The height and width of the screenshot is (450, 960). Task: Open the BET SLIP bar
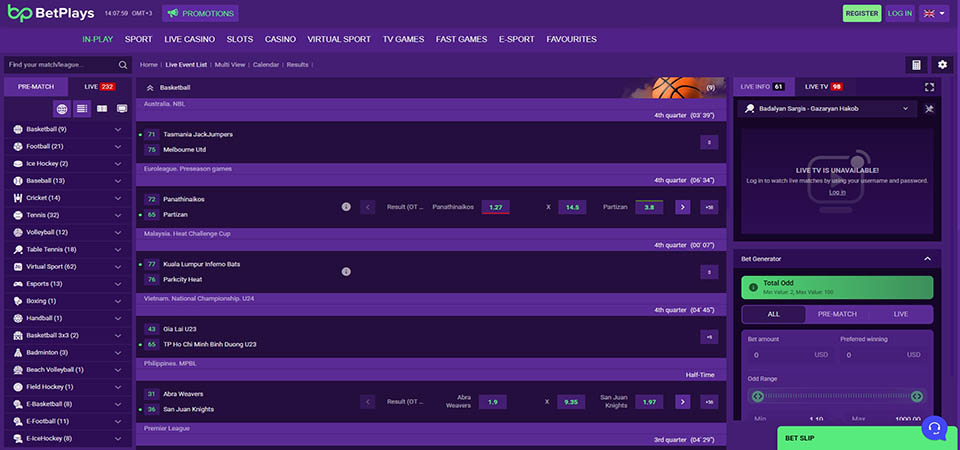click(868, 438)
